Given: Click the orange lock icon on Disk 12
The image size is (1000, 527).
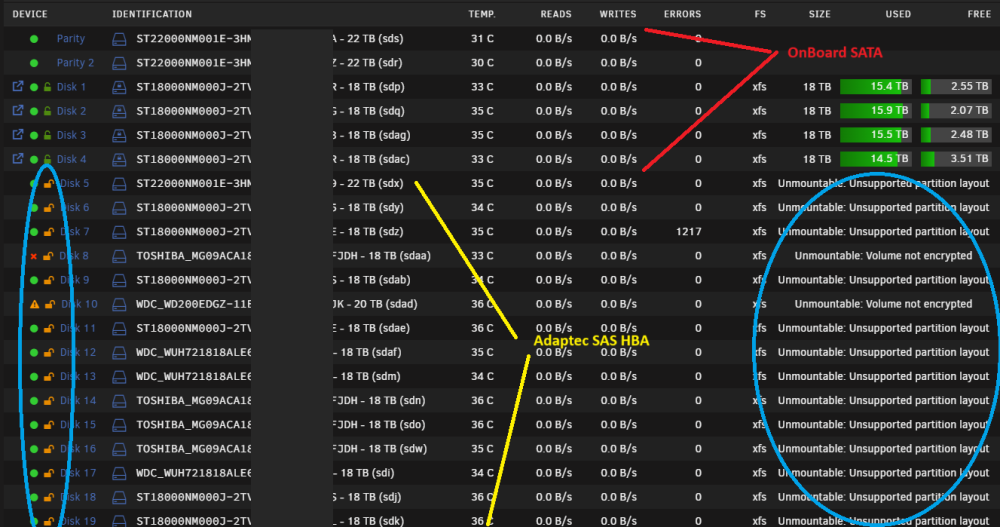Looking at the screenshot, I should pyautogui.click(x=48, y=352).
